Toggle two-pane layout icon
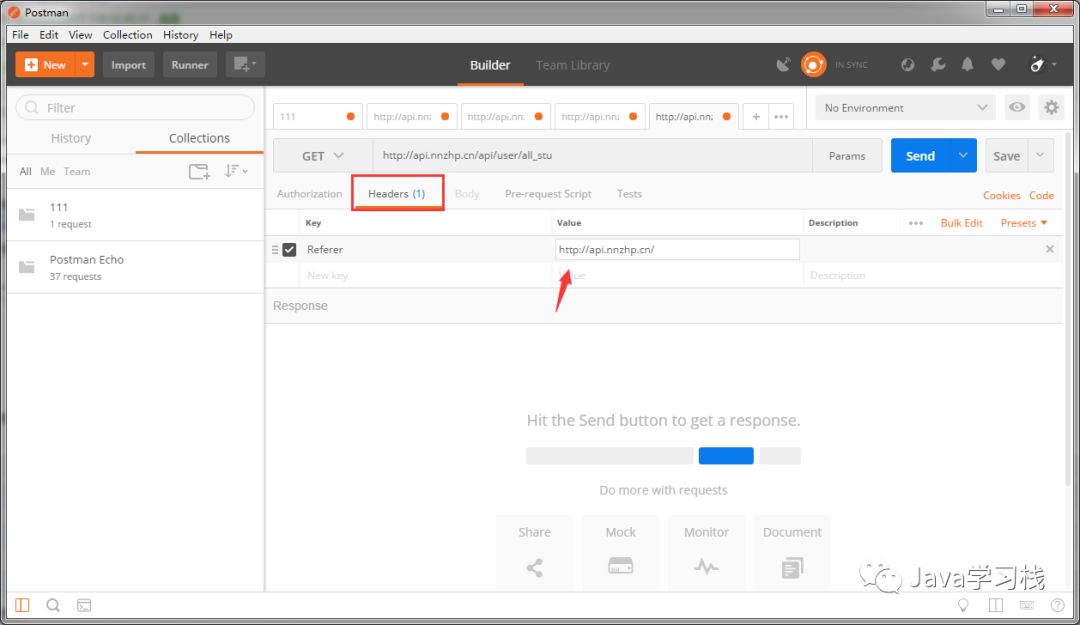This screenshot has height=625, width=1080. pyautogui.click(x=995, y=605)
